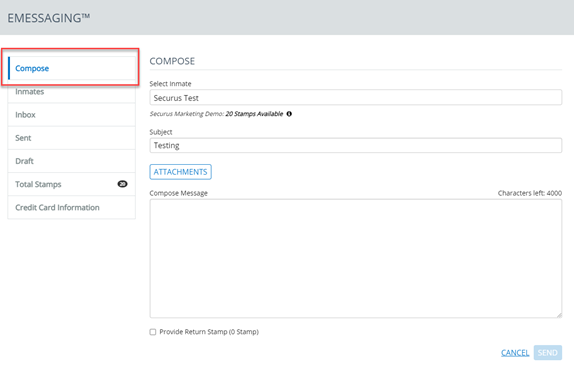Click the SEND button
Screen dimensions: 574x373
pyautogui.click(x=548, y=353)
